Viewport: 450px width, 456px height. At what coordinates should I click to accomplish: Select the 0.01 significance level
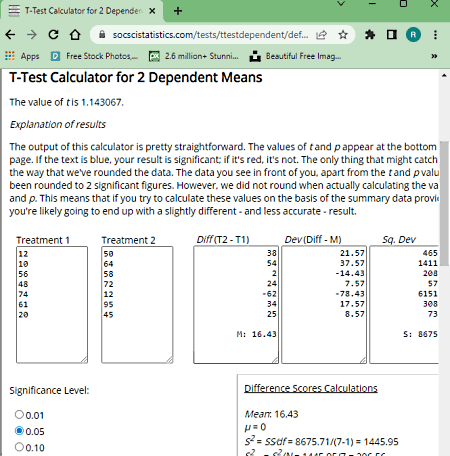coord(19,414)
